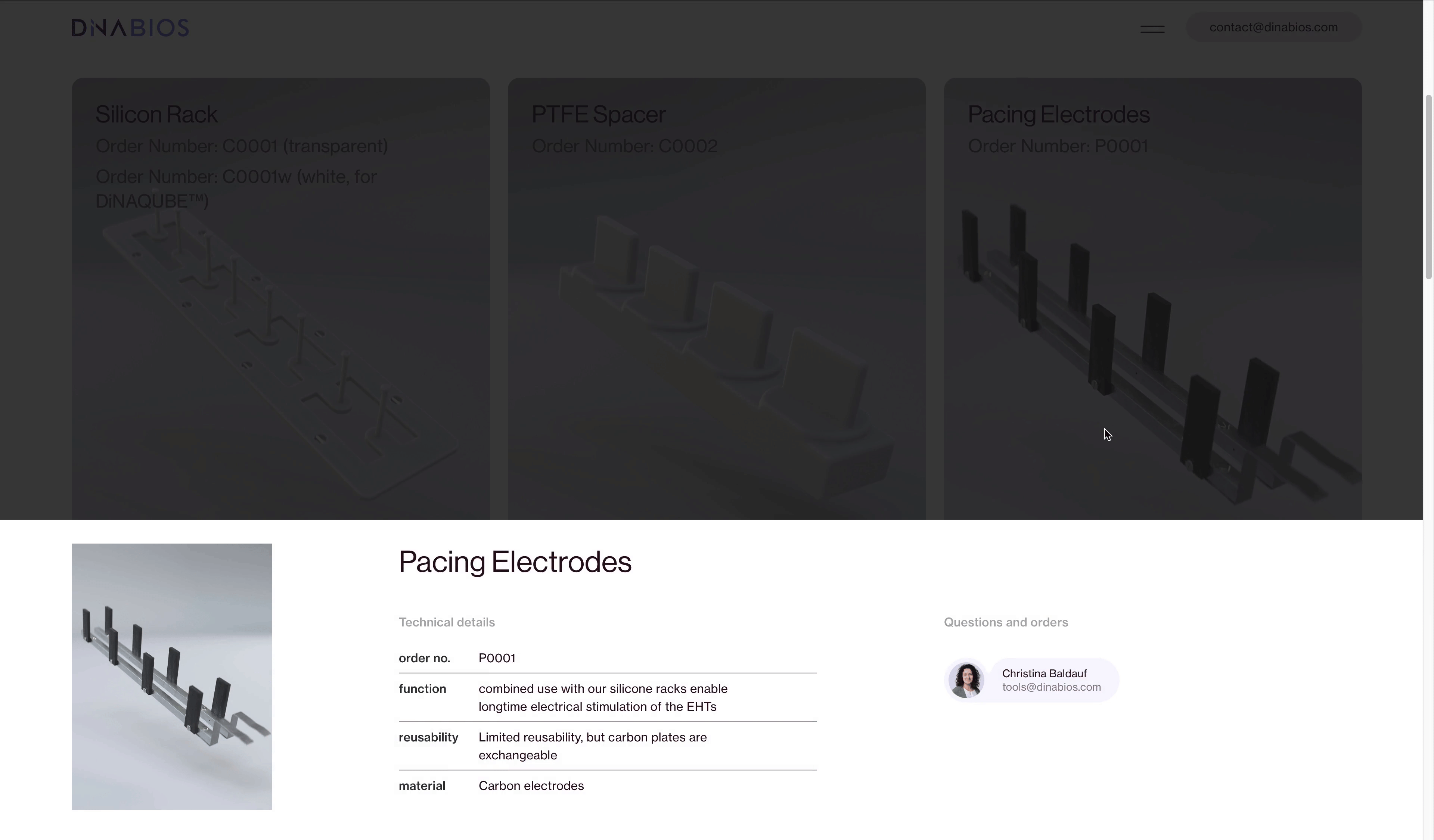Click the Pacing Electrodes detail heading
Viewport: 1434px width, 840px height.
(x=515, y=562)
